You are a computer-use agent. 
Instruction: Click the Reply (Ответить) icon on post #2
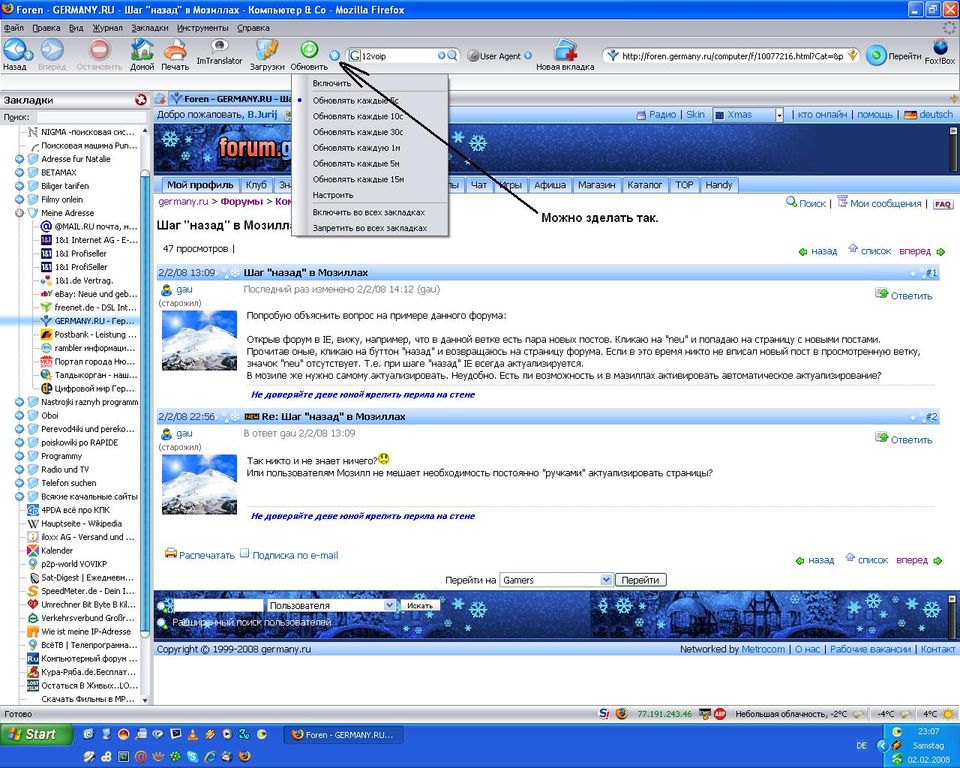(881, 437)
